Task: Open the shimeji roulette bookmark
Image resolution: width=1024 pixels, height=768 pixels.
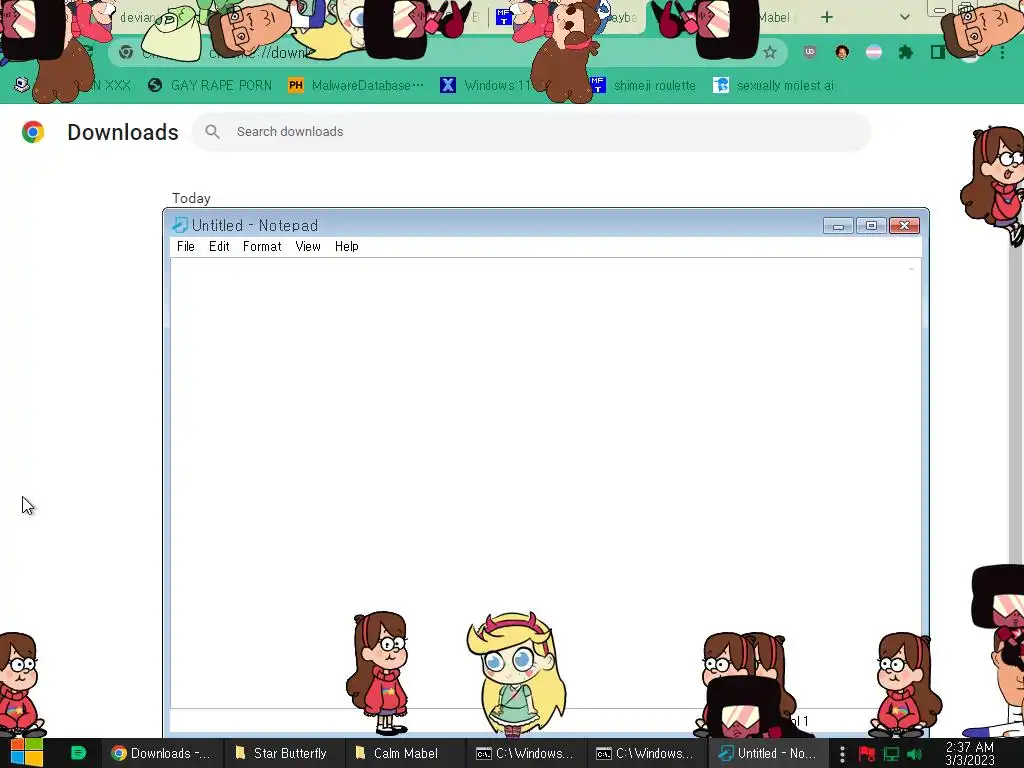Action: [643, 86]
